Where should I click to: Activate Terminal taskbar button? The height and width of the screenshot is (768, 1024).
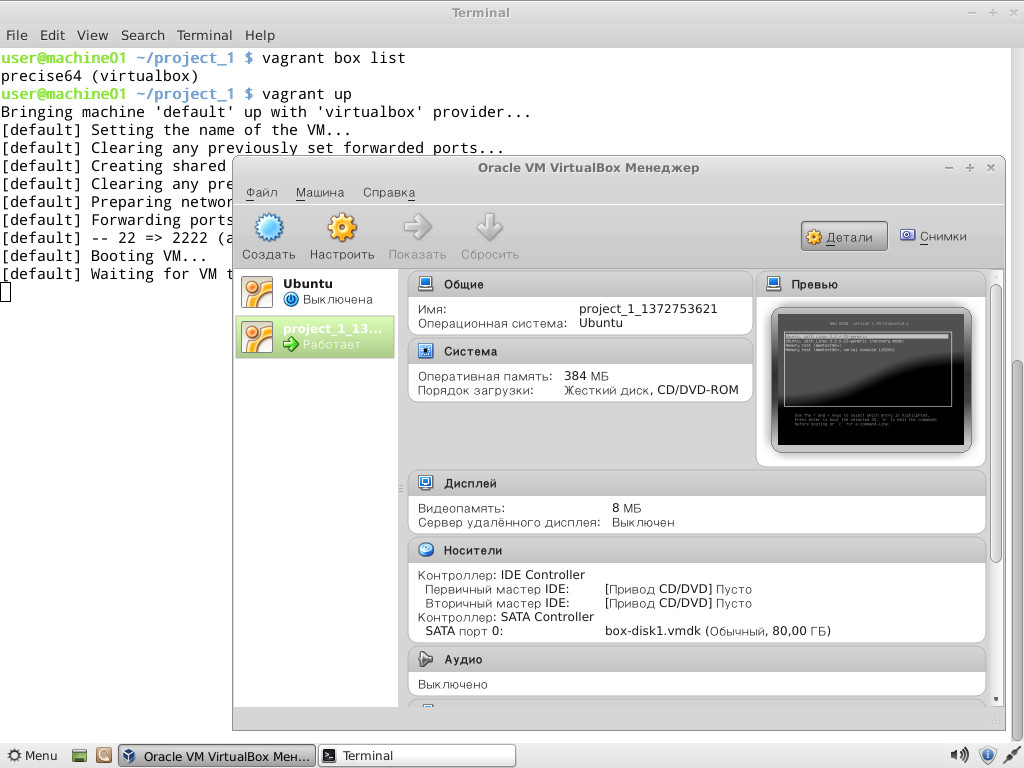click(x=417, y=756)
